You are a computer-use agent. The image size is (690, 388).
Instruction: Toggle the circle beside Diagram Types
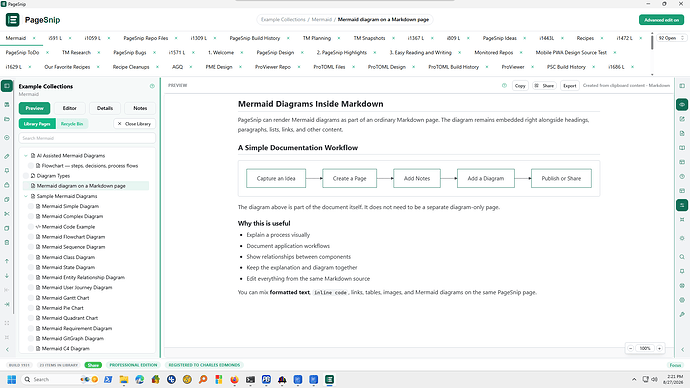26,176
